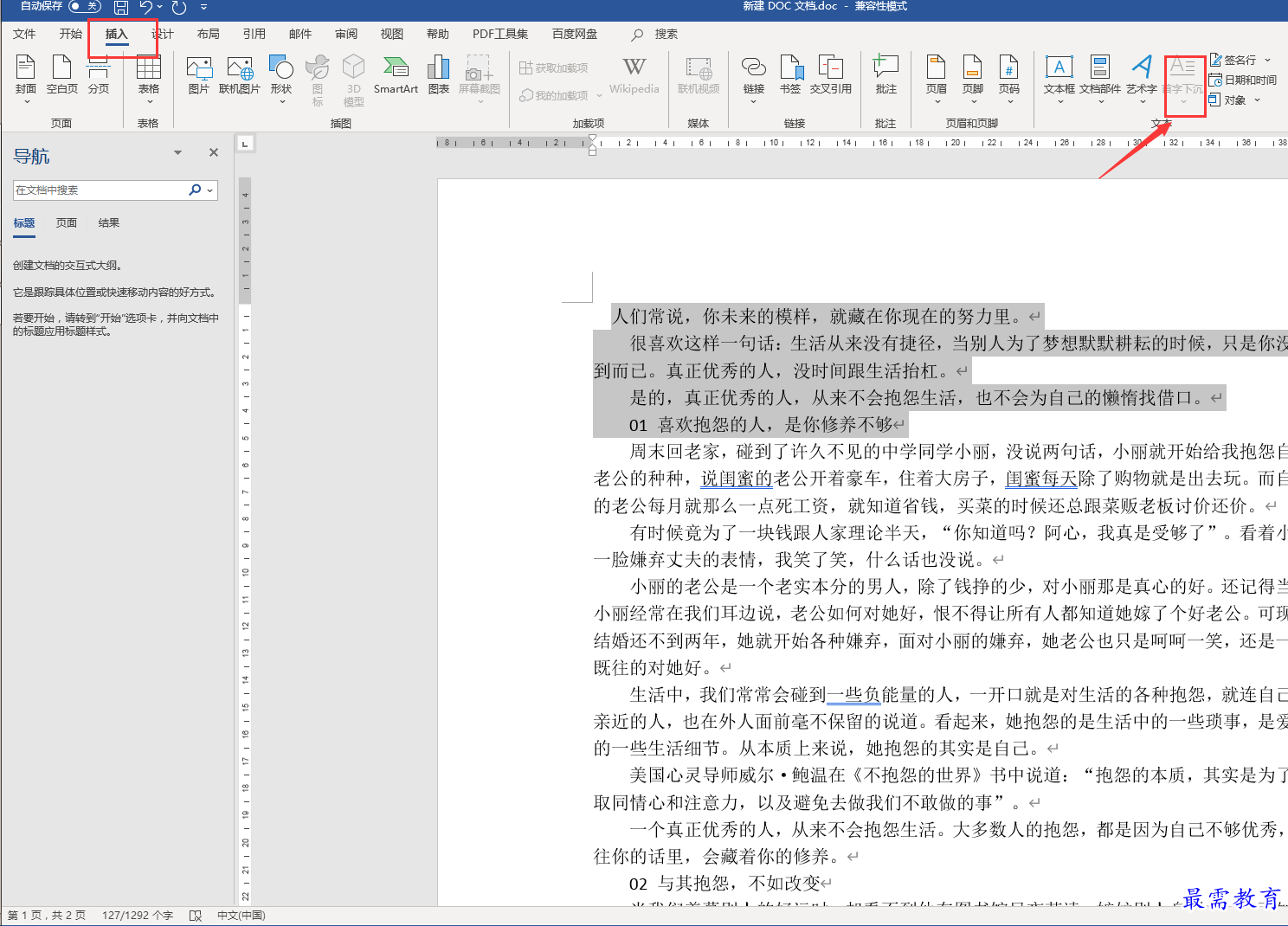Show the Pages (页面) navigation tab
Screen dimensions: 1288x926
pos(67,223)
